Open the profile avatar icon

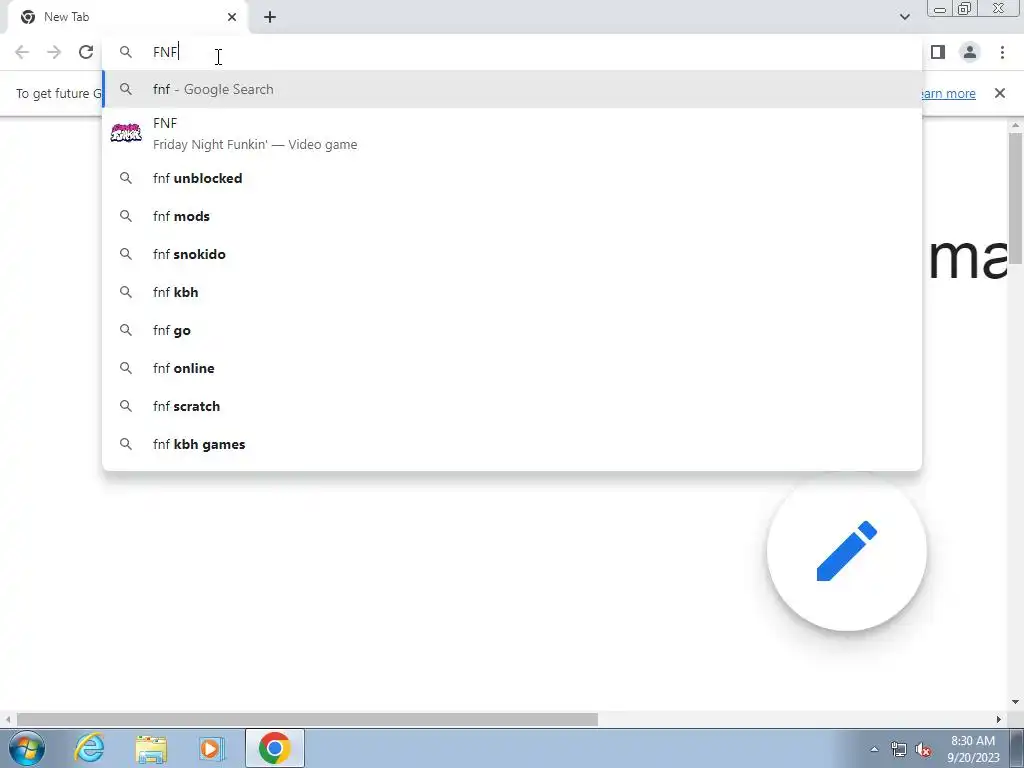click(x=970, y=52)
